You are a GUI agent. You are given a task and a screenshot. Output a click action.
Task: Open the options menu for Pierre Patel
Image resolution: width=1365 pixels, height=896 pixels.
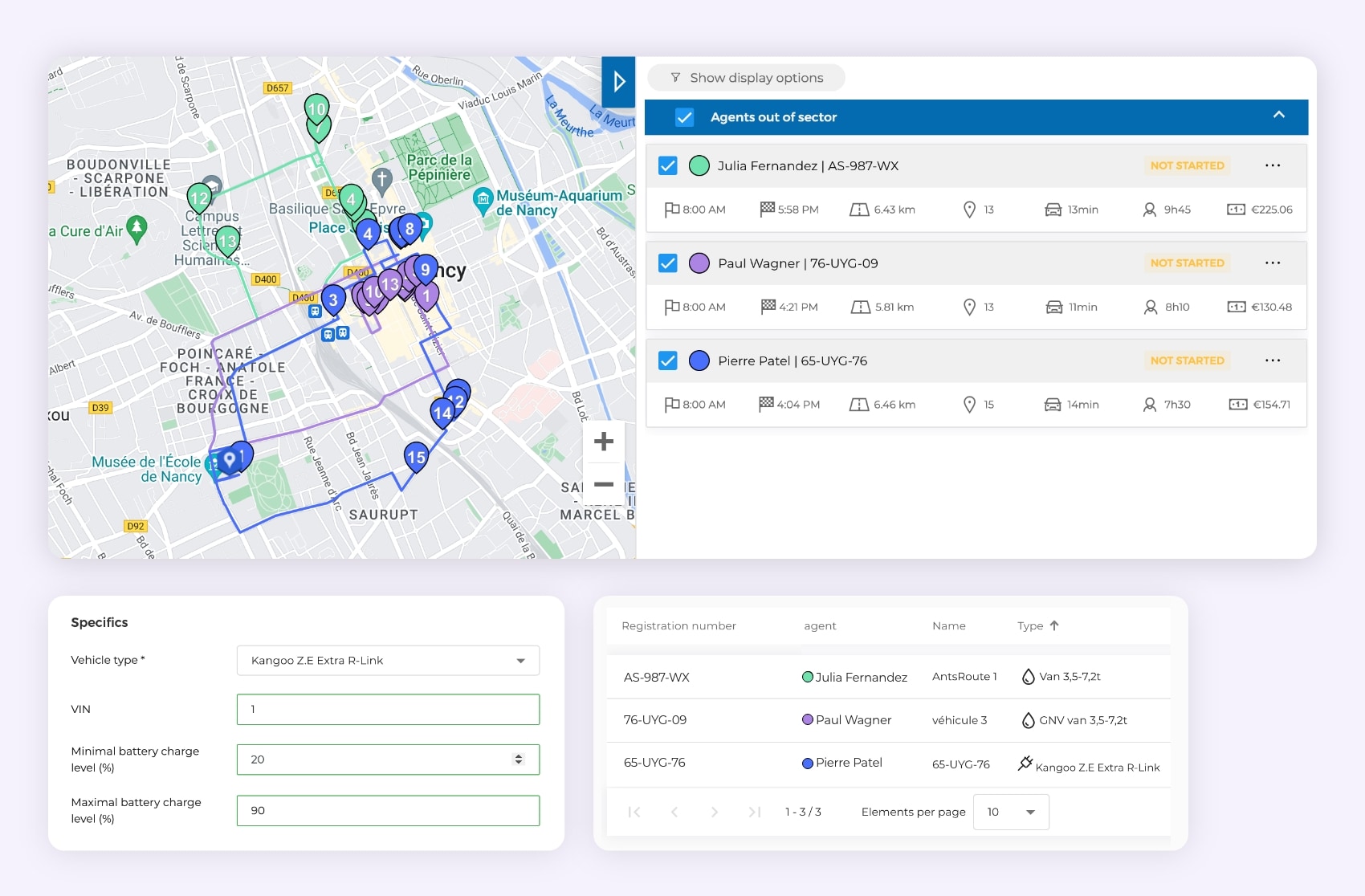pyautogui.click(x=1273, y=360)
